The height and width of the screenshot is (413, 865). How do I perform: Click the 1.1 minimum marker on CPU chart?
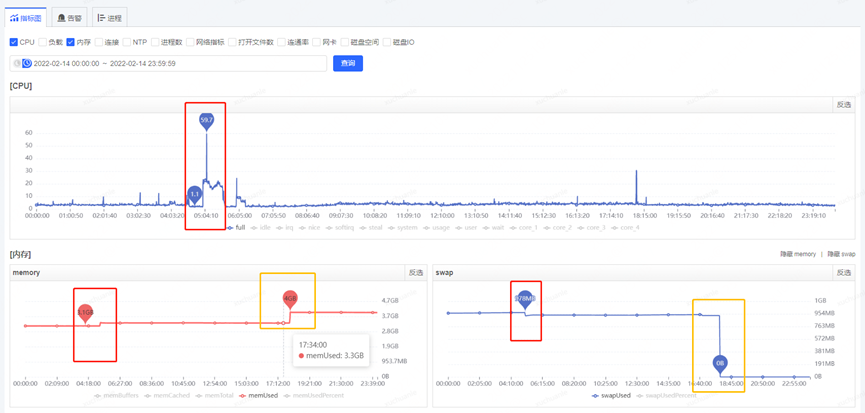[195, 193]
